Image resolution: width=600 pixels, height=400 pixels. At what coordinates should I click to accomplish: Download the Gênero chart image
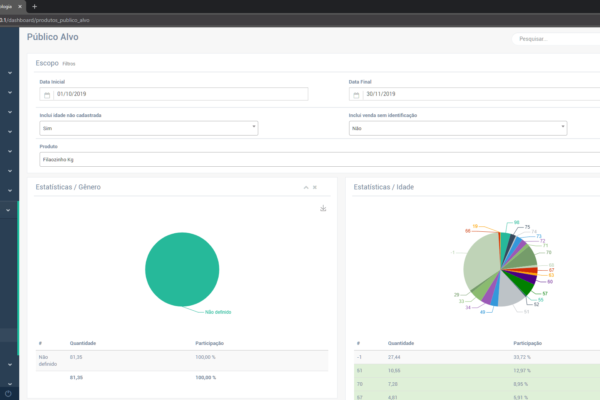coord(323,208)
